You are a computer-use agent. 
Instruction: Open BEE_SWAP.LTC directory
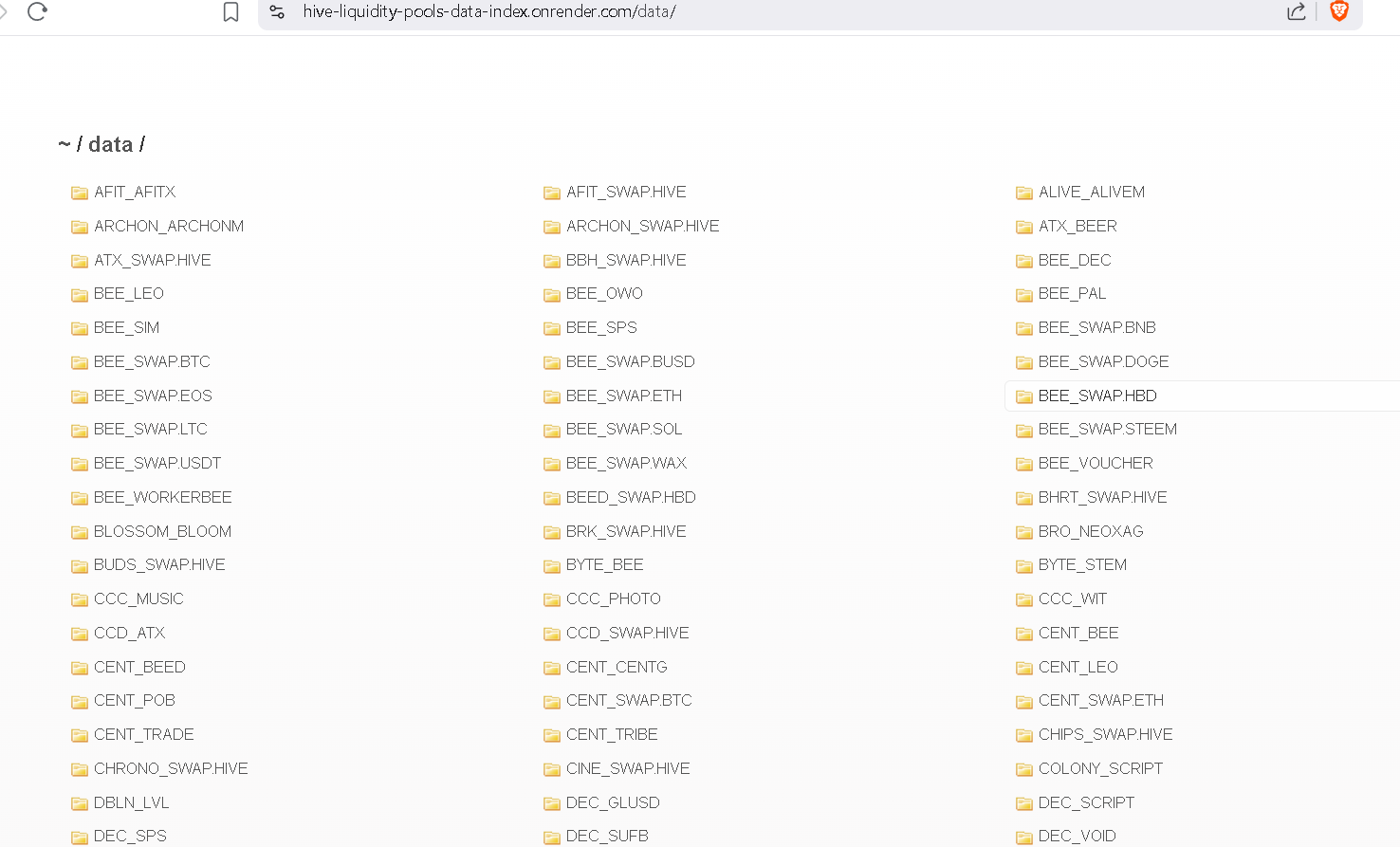(150, 429)
